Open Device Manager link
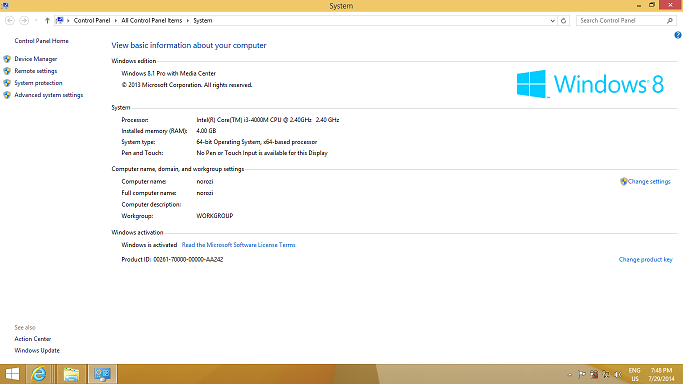Viewport: 683px width, 384px height. point(36,59)
